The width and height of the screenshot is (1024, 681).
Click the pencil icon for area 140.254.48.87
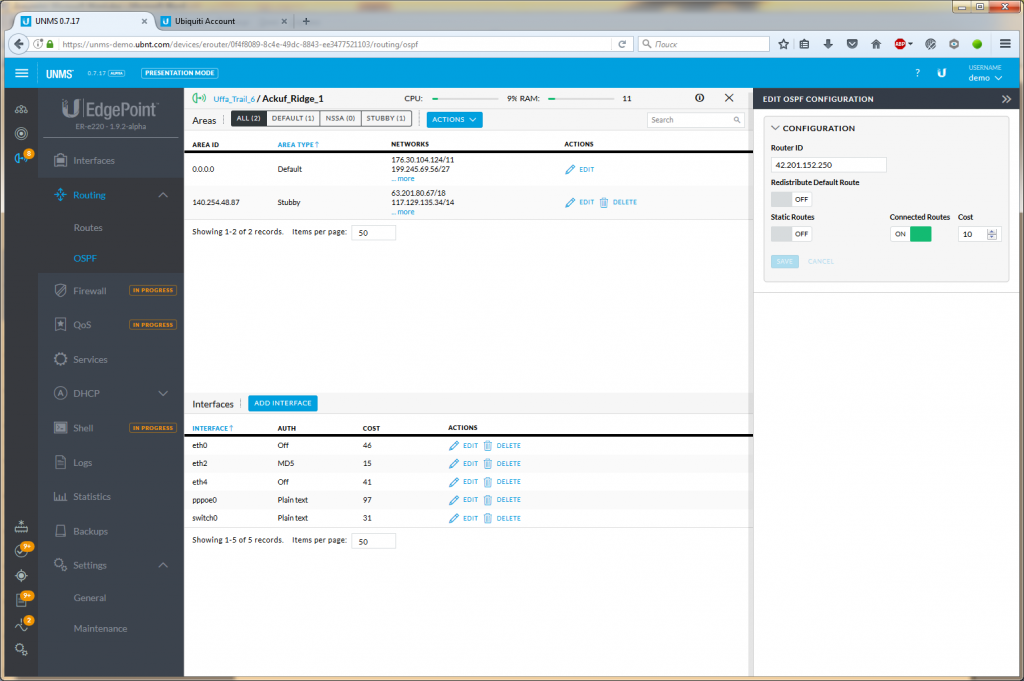click(570, 202)
